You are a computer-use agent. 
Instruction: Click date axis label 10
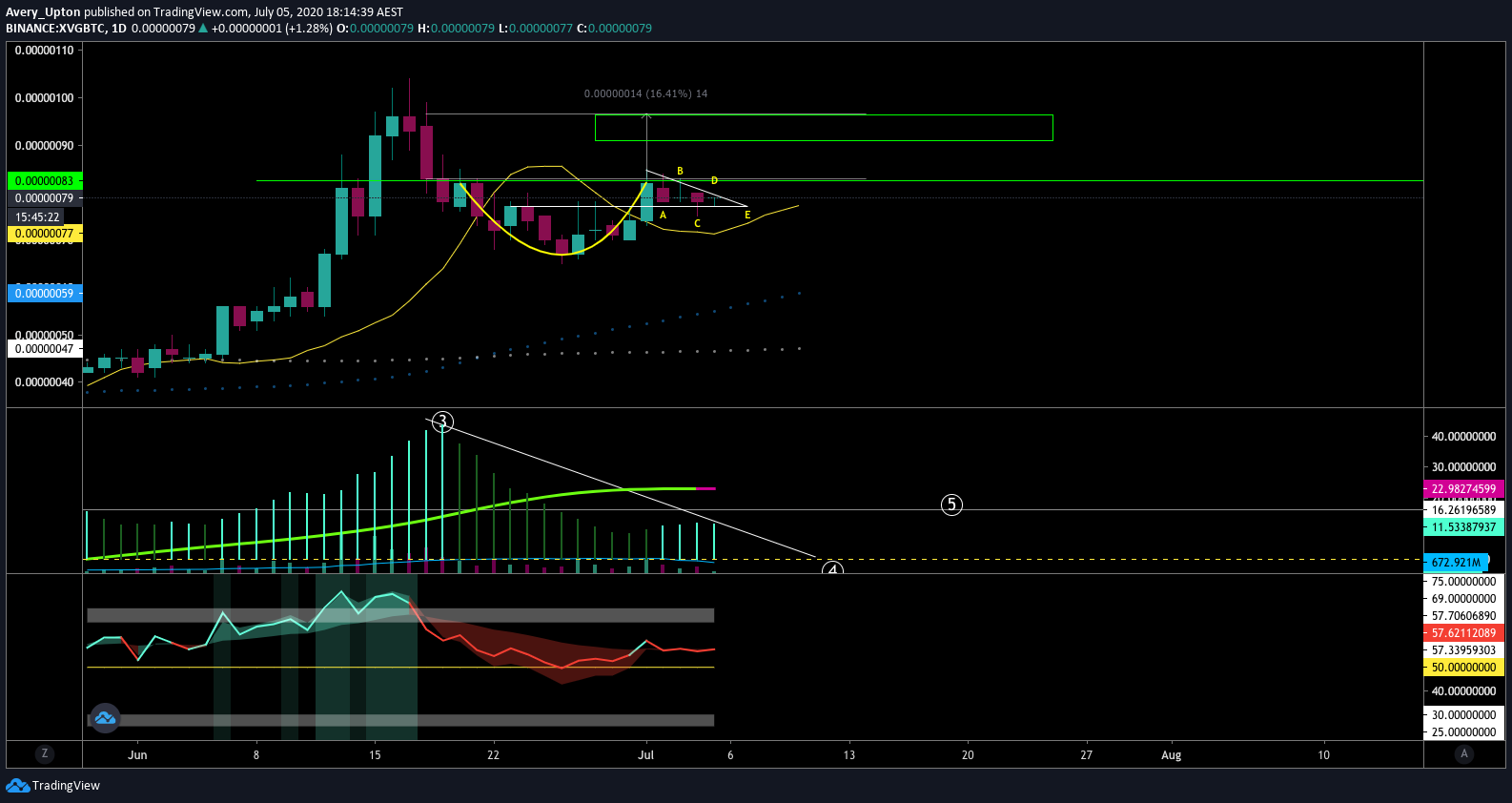(1323, 755)
